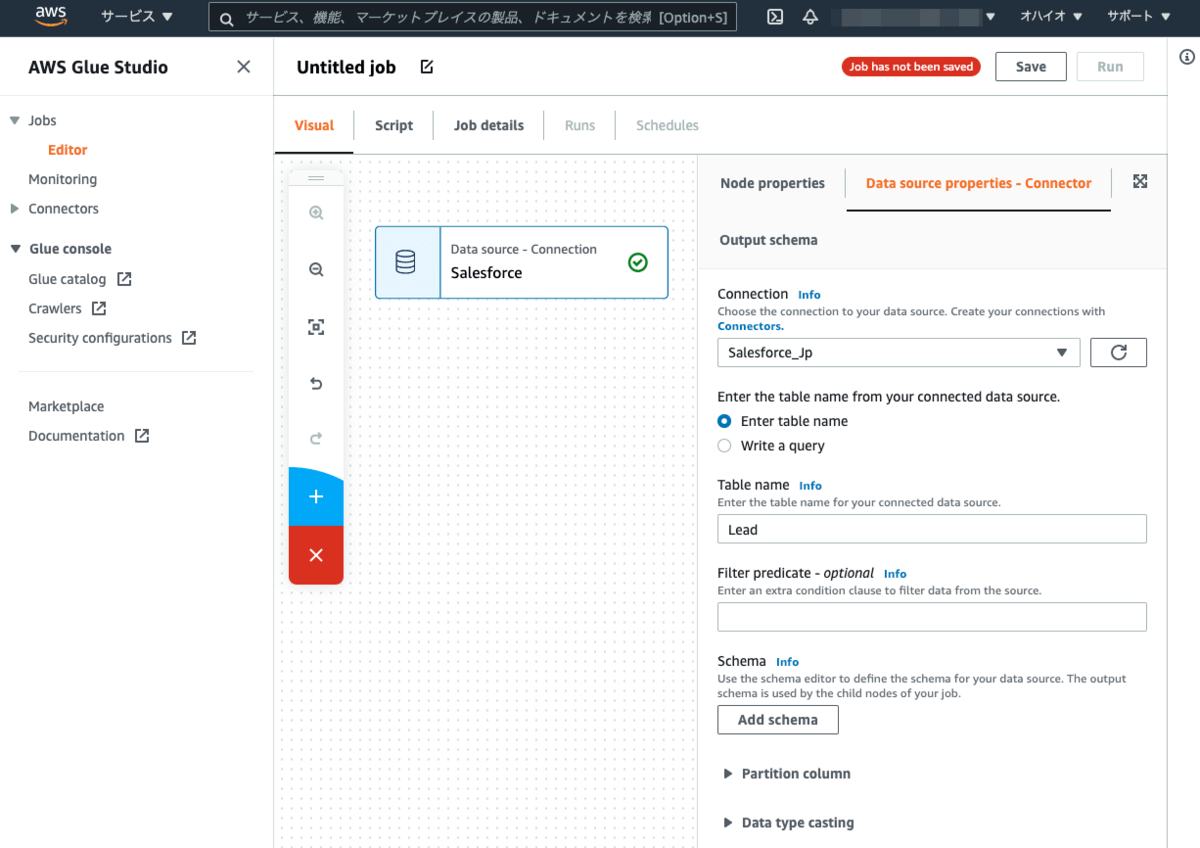Click the AWS services search box

coord(473,18)
